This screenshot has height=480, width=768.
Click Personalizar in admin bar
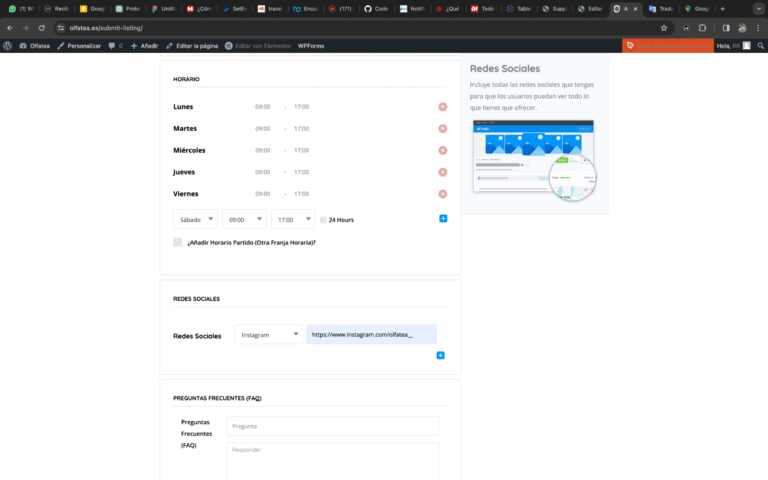point(79,46)
